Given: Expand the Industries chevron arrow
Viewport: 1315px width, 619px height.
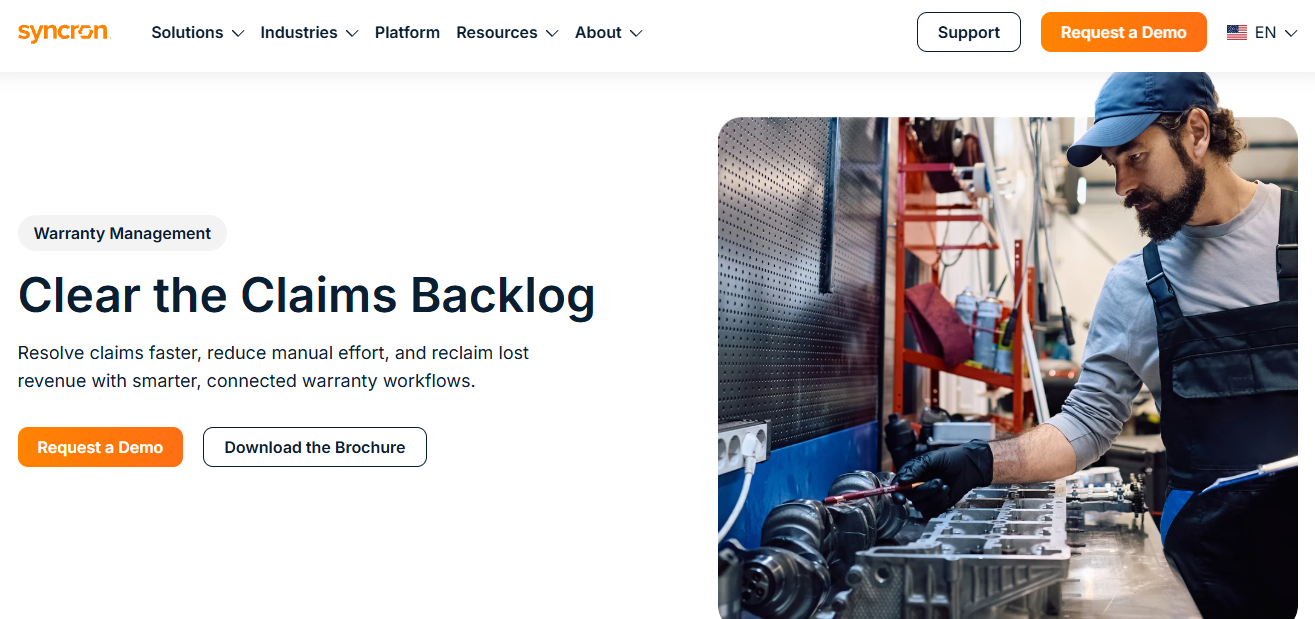Looking at the screenshot, I should tap(352, 33).
